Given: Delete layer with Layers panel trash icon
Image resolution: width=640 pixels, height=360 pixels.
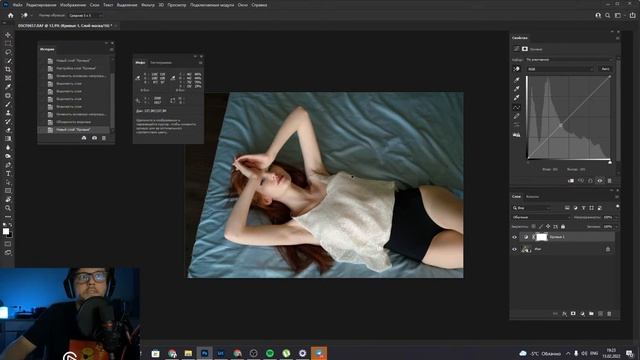Looking at the screenshot, I should tap(609, 313).
